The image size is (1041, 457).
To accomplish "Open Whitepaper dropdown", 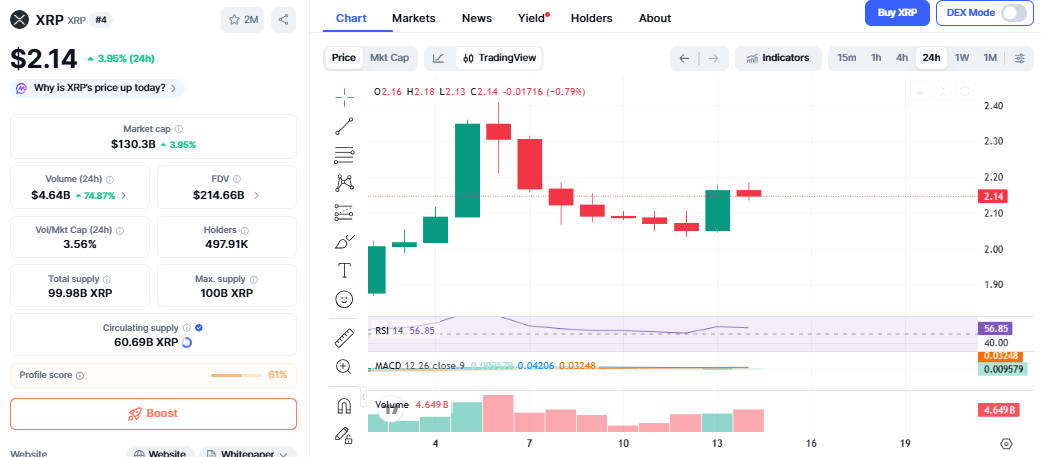I will click(248, 454).
